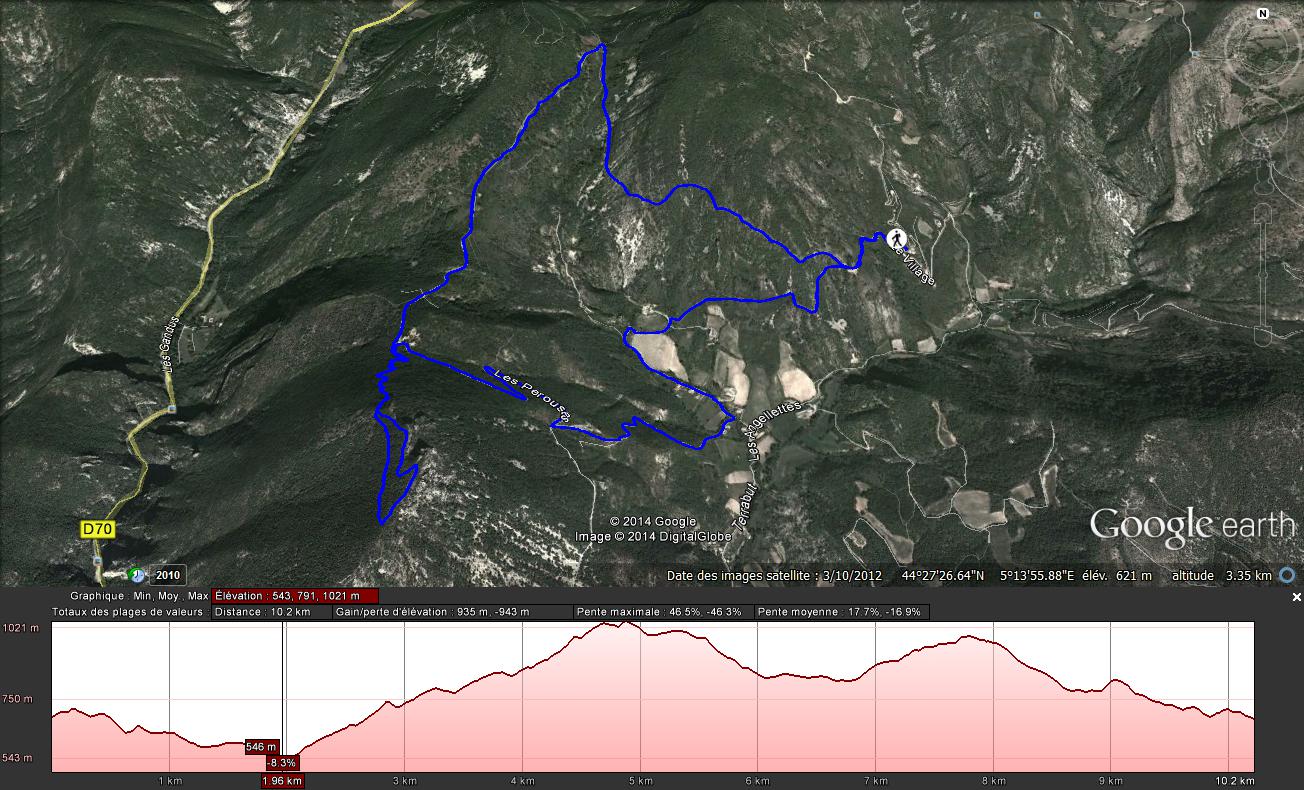The width and height of the screenshot is (1304, 790).
Task: Click the Distance : 10.2 km value
Action: pyautogui.click(x=270, y=612)
